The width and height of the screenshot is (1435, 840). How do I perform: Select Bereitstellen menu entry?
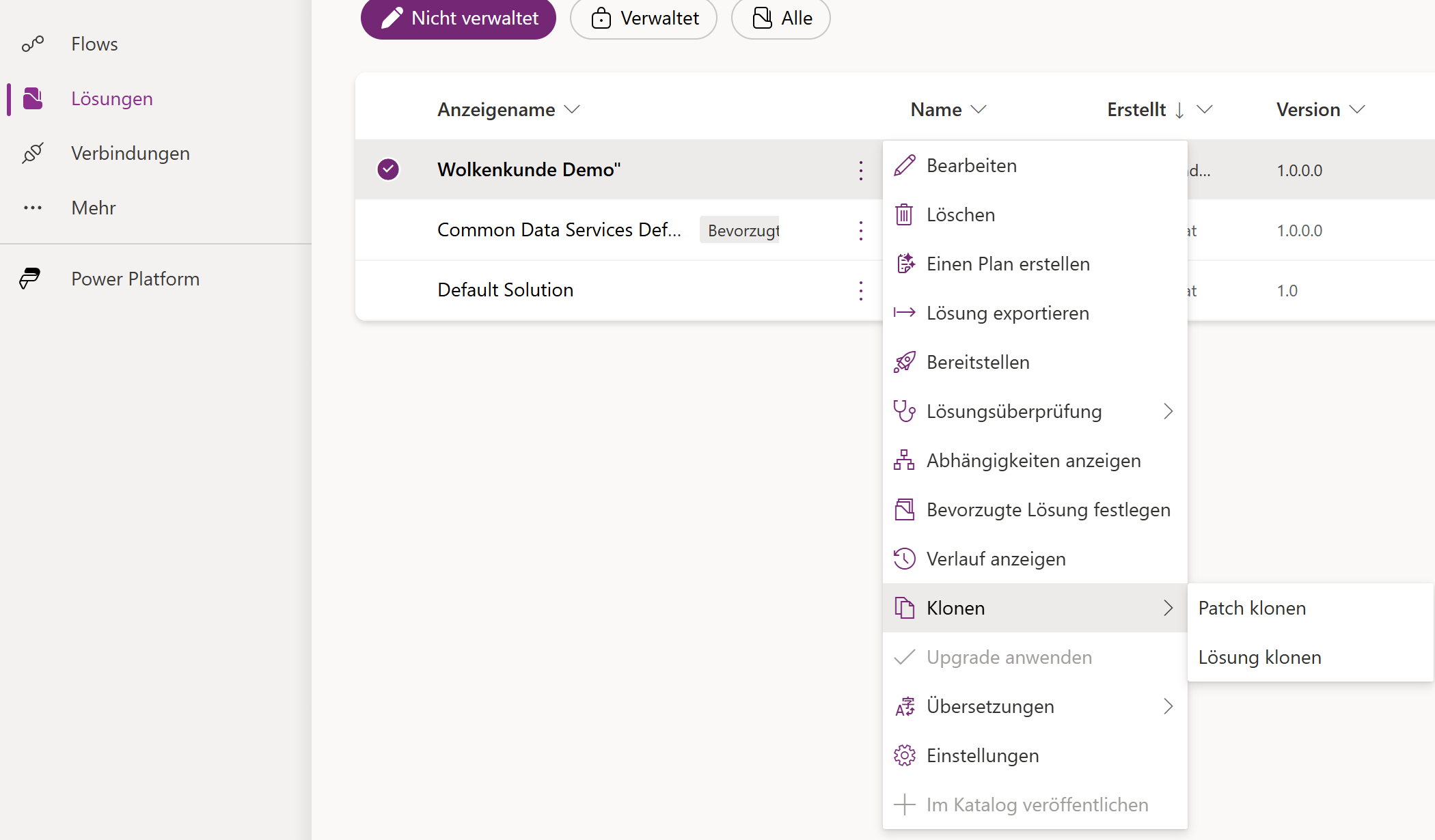1035,362
